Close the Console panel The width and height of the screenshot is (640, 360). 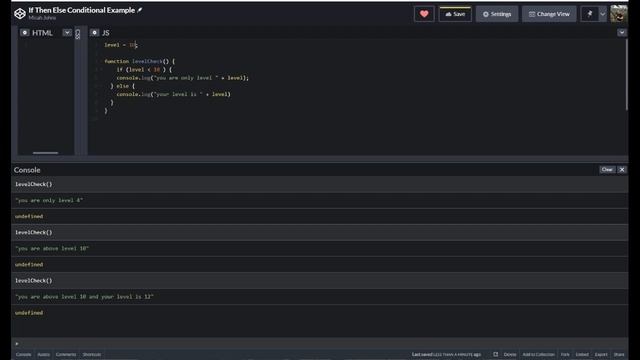pyautogui.click(x=622, y=169)
